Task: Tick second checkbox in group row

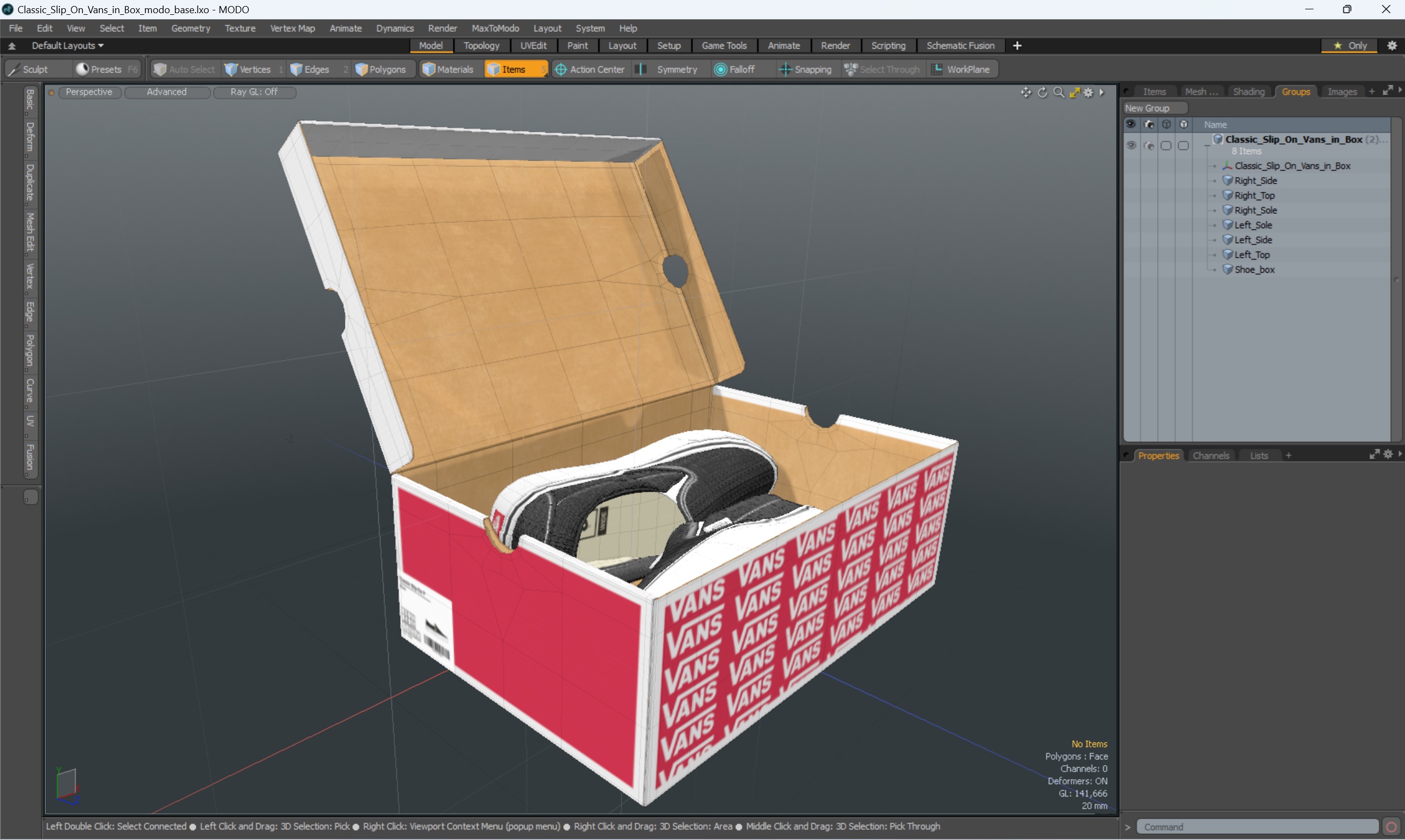Action: (x=1183, y=145)
